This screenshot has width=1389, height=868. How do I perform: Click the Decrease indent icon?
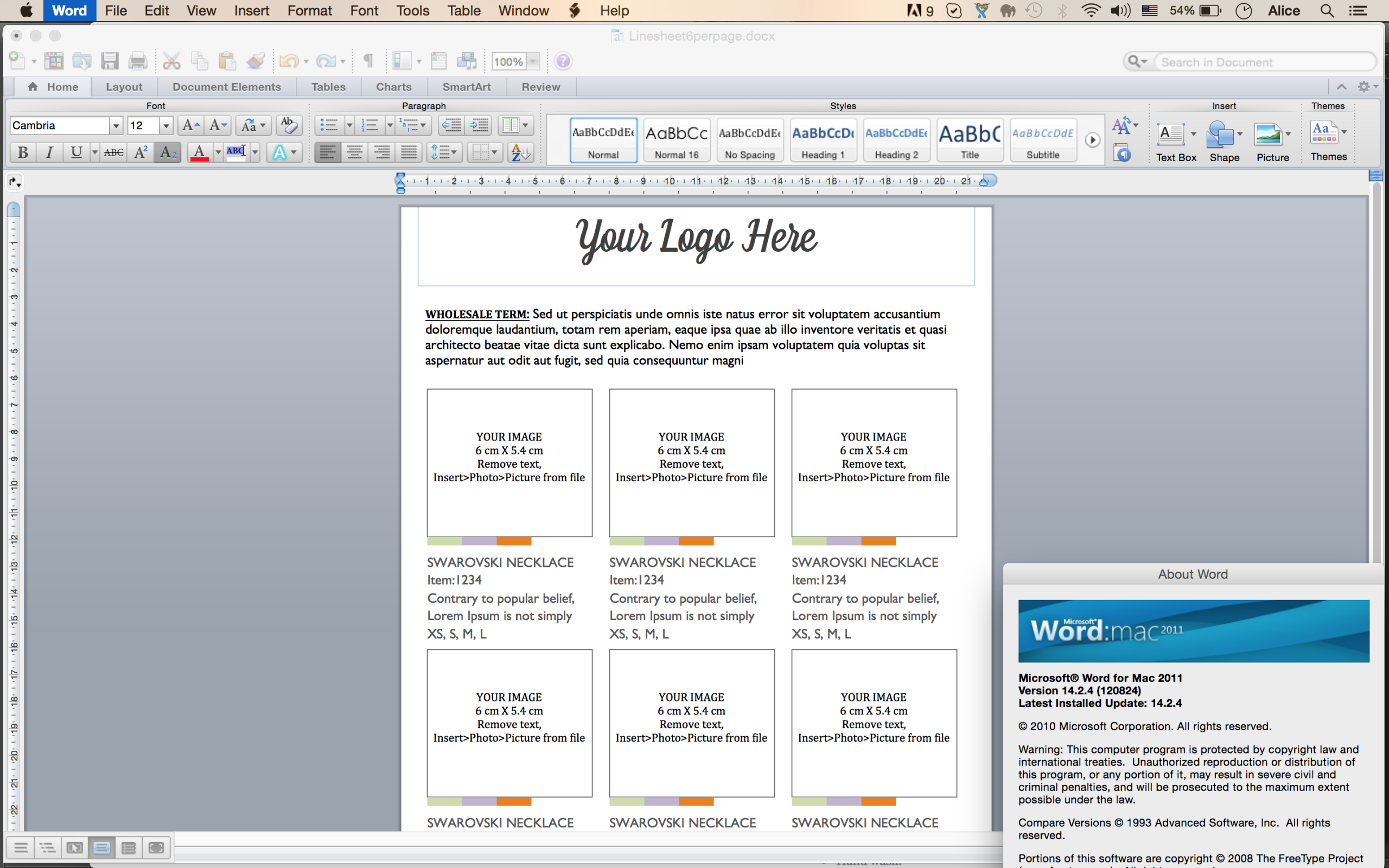coord(452,125)
